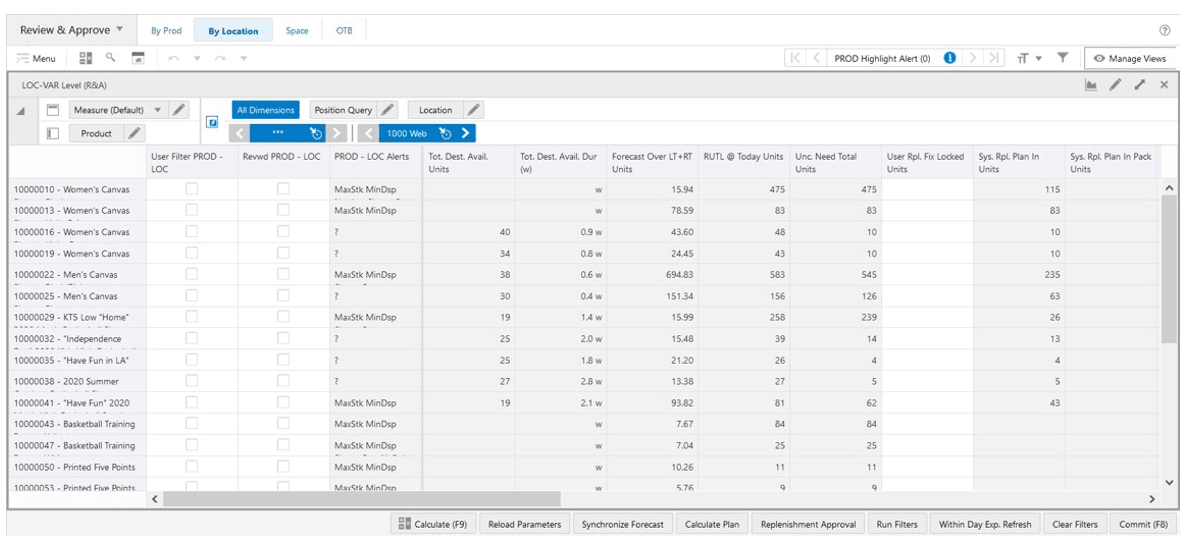Click the pencil icon beside Location
This screenshot has height=547, width=1197.
point(474,110)
